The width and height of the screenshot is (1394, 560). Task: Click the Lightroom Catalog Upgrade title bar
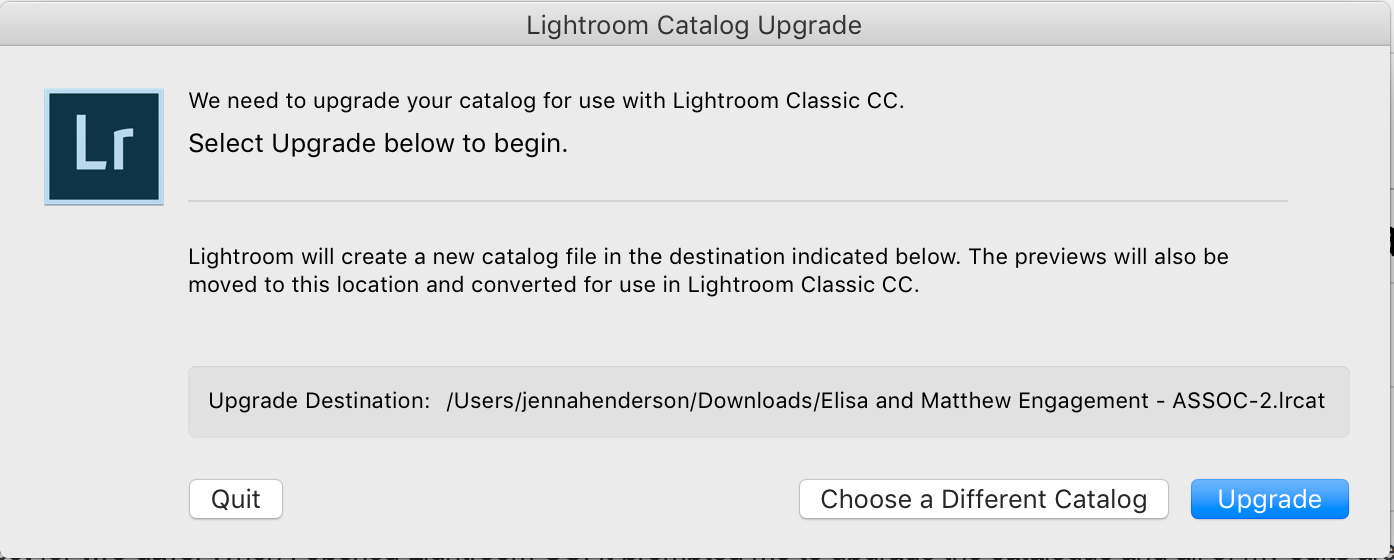694,26
